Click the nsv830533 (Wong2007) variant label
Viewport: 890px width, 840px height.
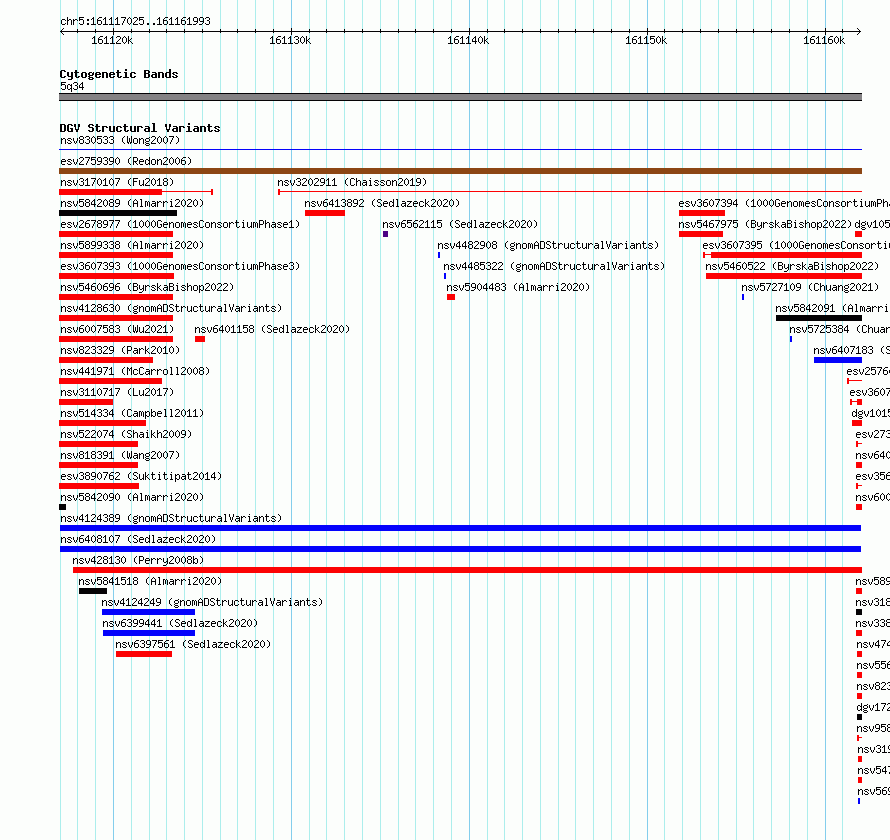pyautogui.click(x=120, y=140)
